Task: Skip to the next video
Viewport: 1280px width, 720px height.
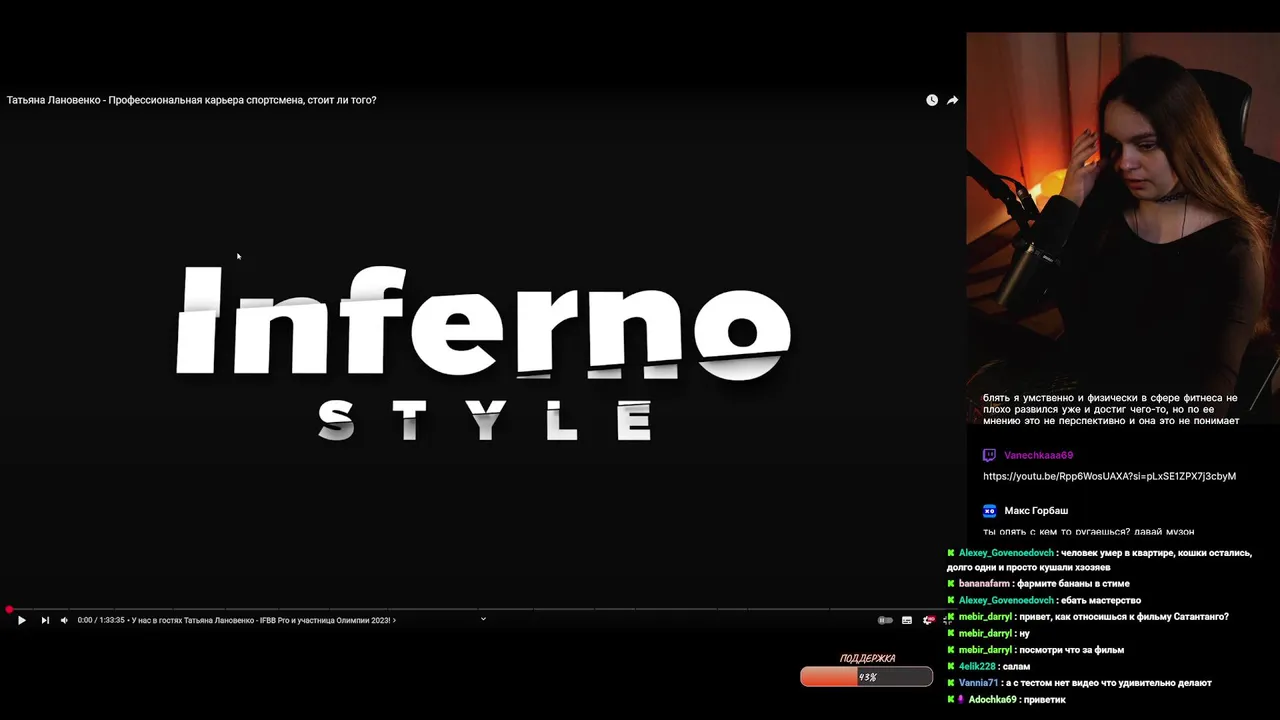Action: tap(44, 620)
